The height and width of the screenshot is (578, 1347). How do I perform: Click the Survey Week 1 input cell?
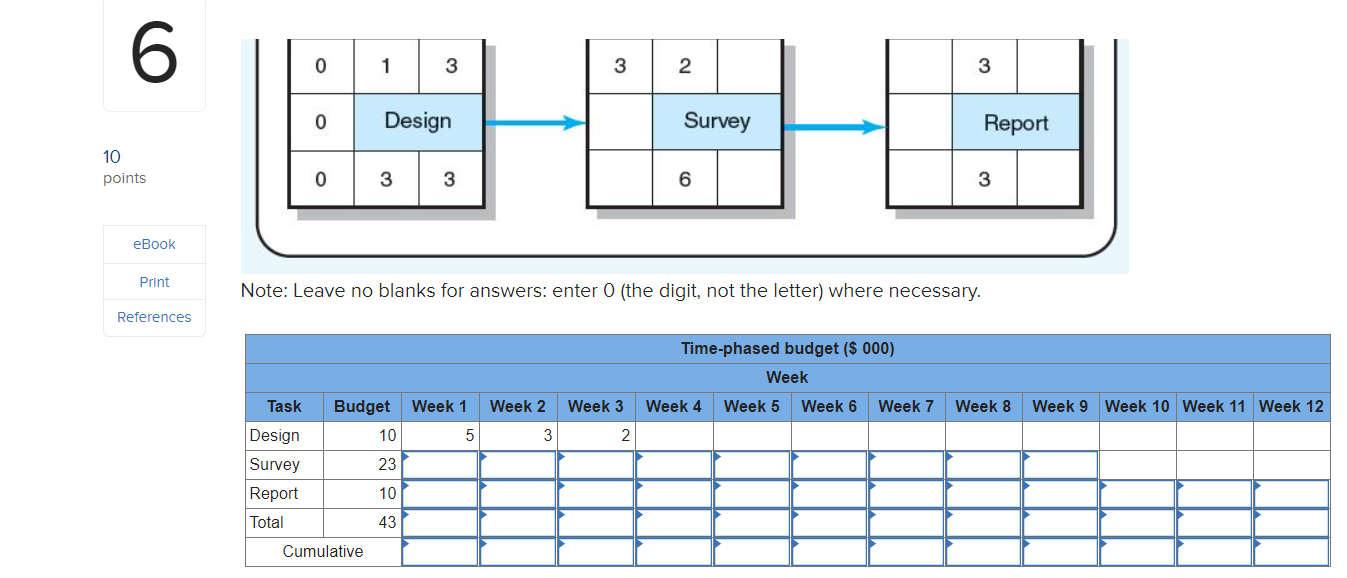[440, 464]
